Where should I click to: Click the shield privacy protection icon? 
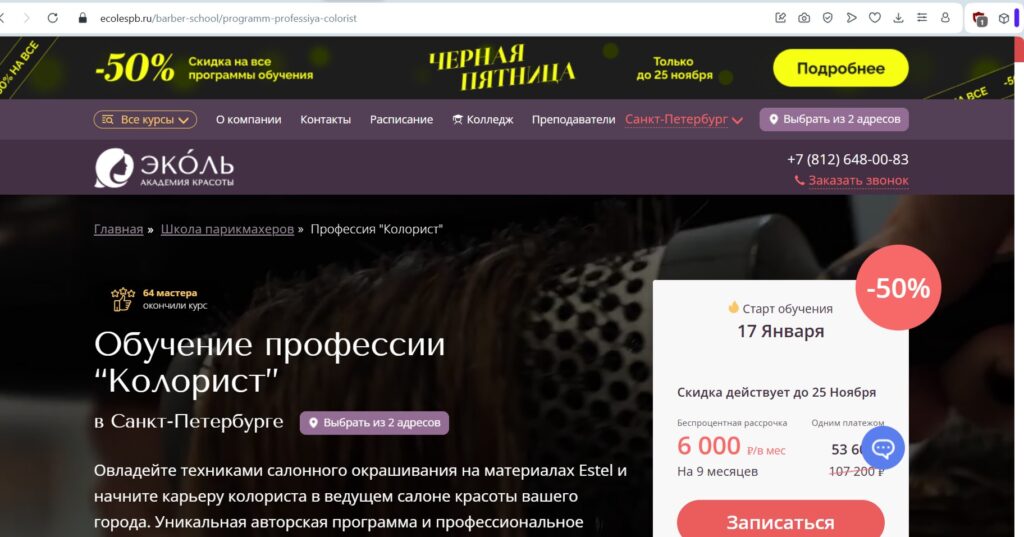coord(827,18)
